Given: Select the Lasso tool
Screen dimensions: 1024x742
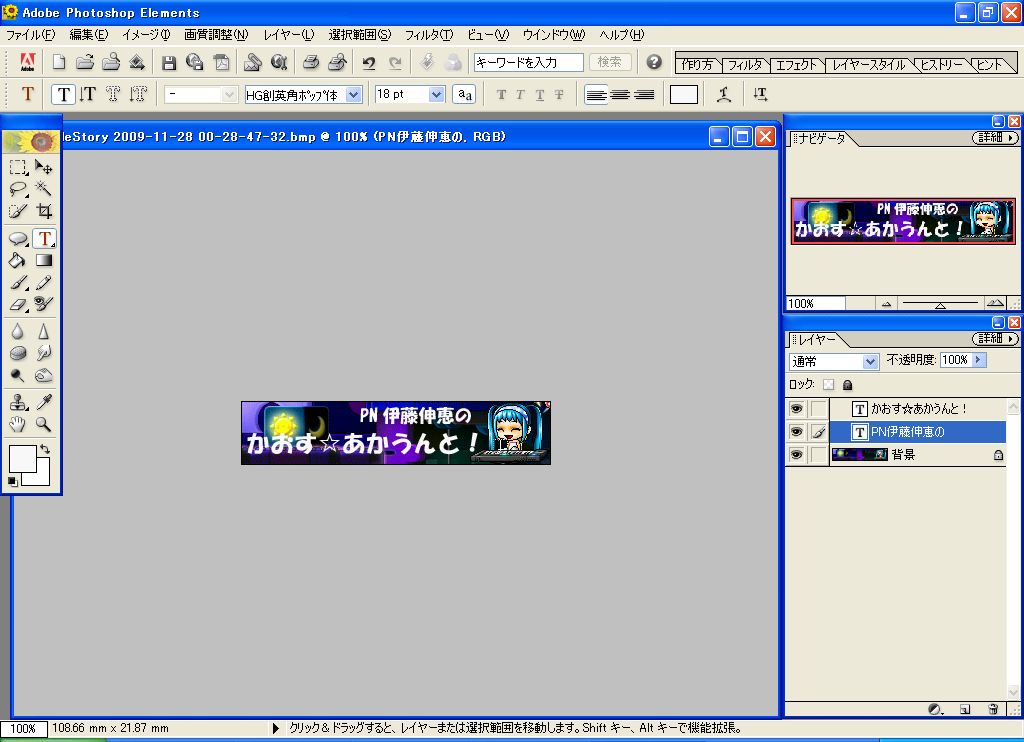Looking at the screenshot, I should coord(18,189).
